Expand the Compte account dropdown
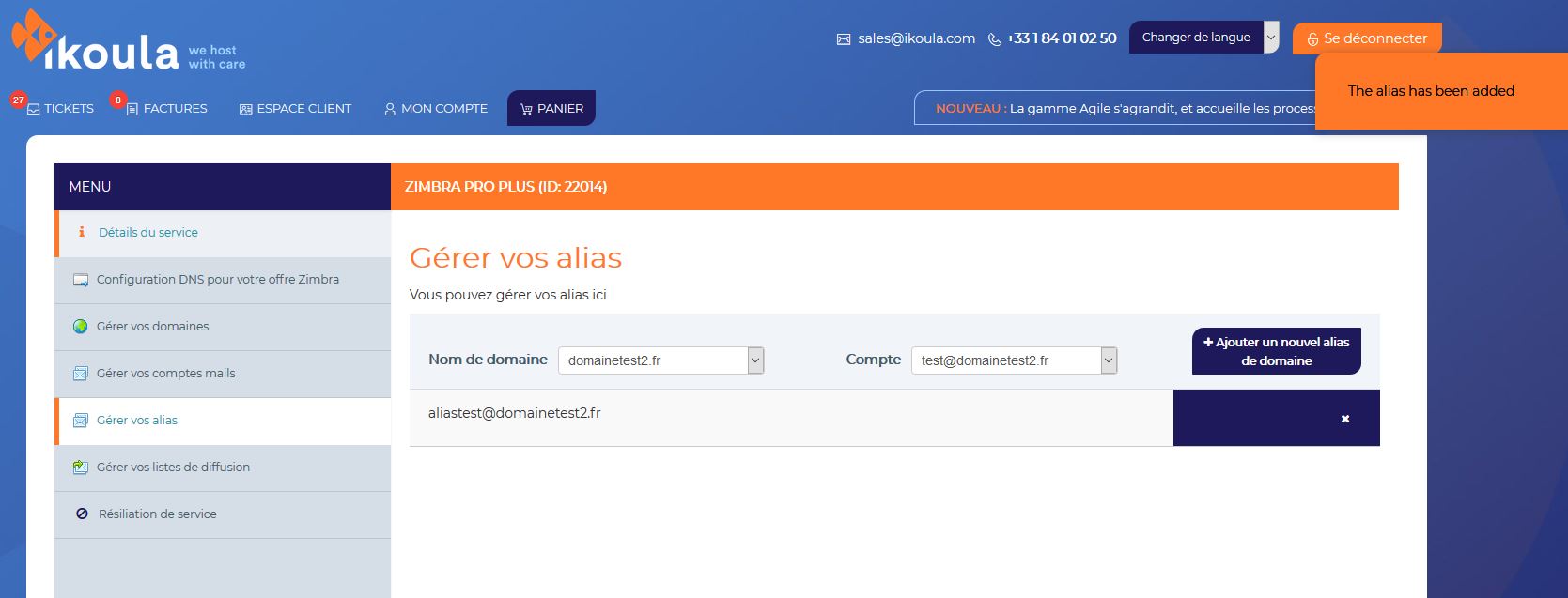The height and width of the screenshot is (598, 1568). (x=1014, y=360)
